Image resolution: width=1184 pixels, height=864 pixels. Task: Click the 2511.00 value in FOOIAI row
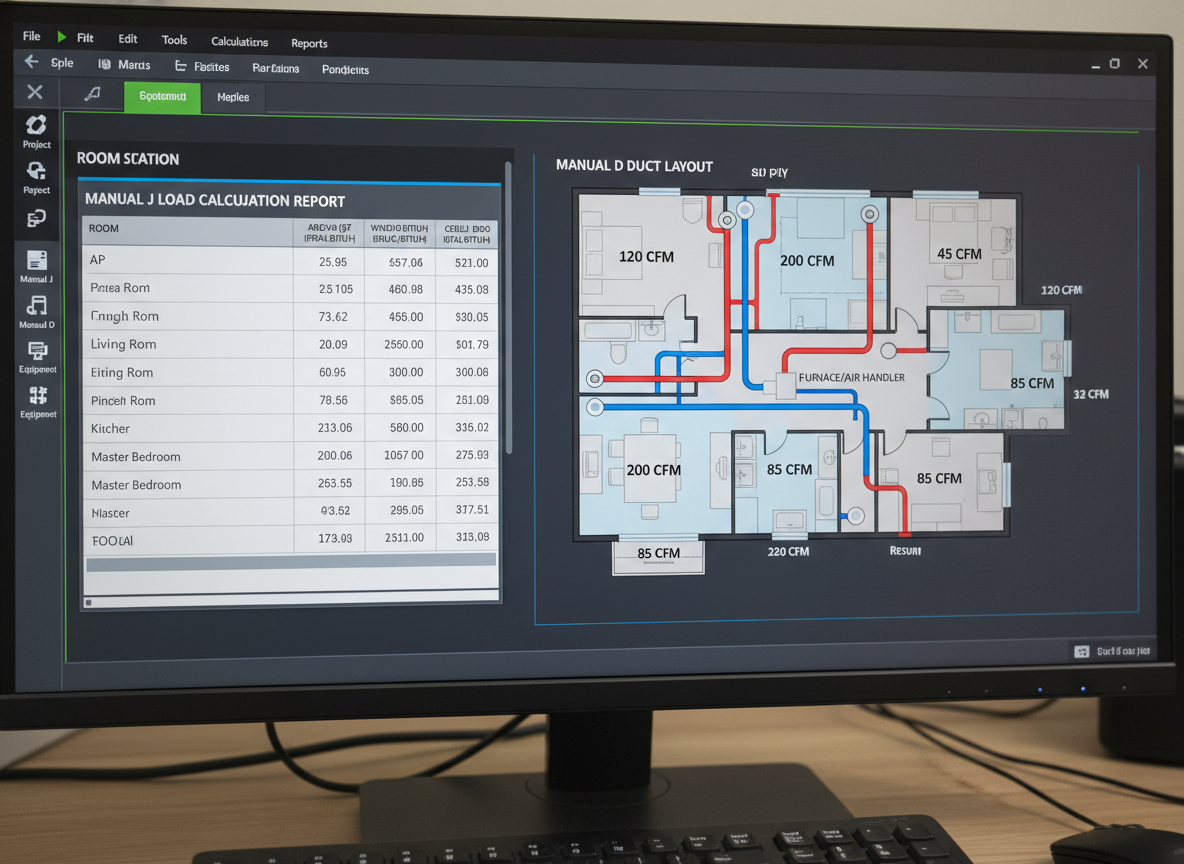coord(403,538)
